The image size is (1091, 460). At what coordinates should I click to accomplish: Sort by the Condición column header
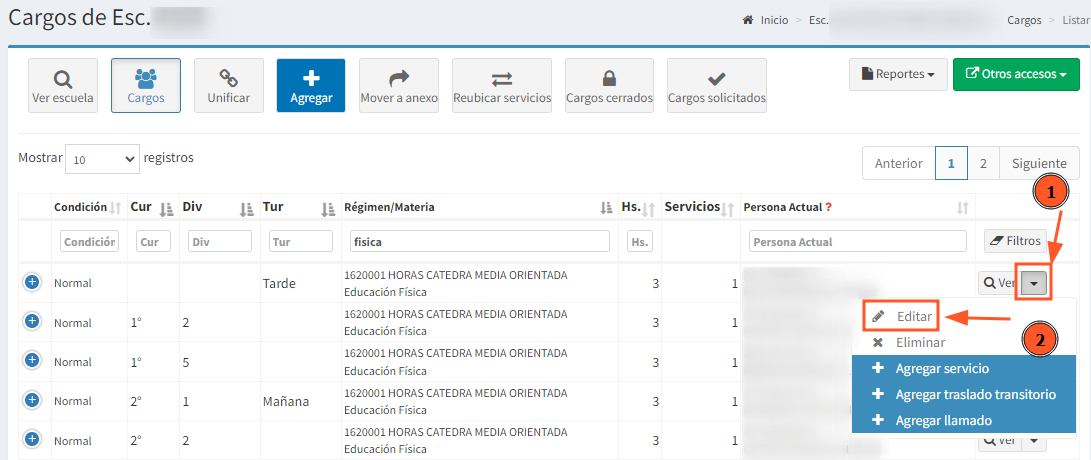click(x=88, y=207)
